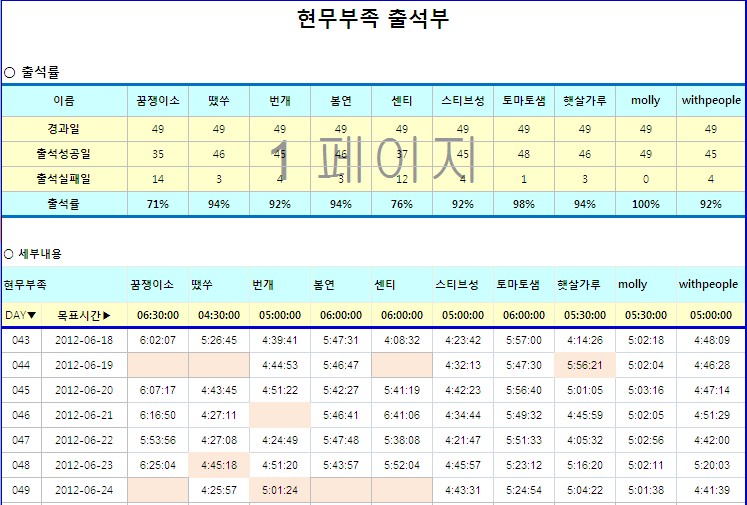This screenshot has width=747, height=505.
Task: Select the 35 success days cell
Action: point(158,154)
